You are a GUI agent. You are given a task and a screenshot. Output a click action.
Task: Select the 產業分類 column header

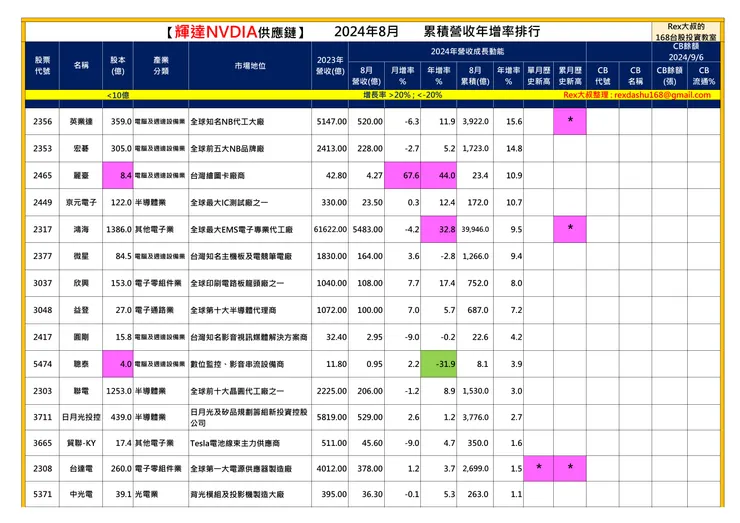pyautogui.click(x=161, y=66)
